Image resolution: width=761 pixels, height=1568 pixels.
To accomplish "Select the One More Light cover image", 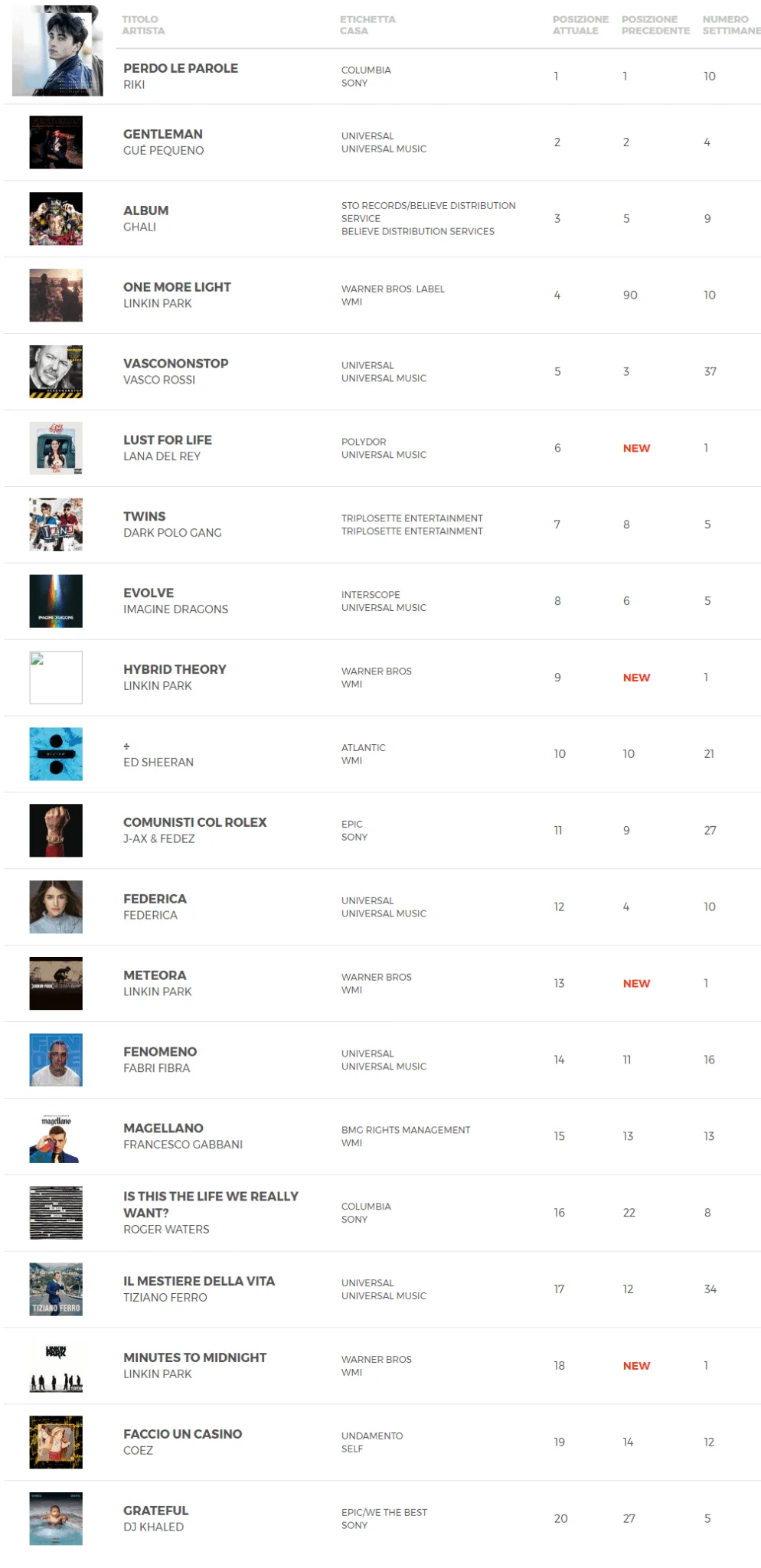I will click(56, 296).
